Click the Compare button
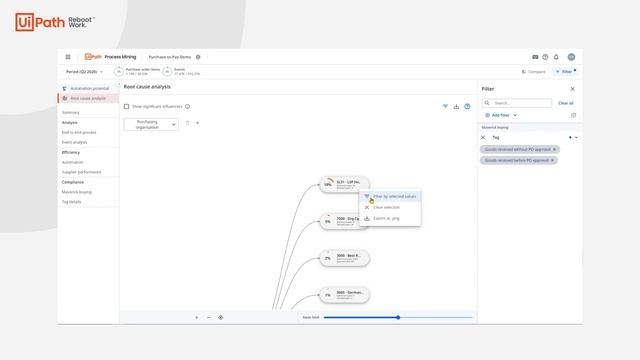Screen dimensions: 640x360 point(534,71)
